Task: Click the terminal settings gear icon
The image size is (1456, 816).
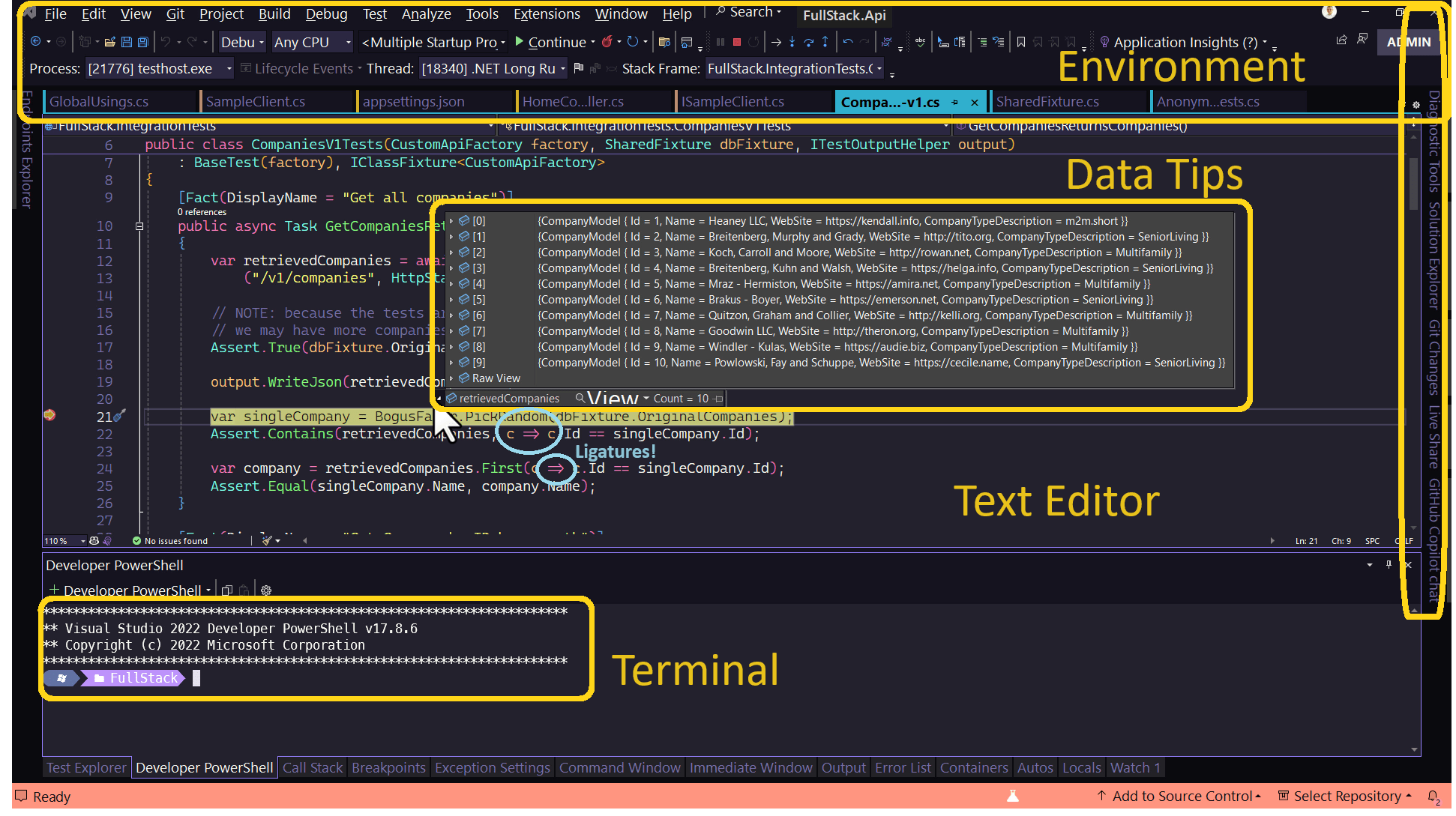Action: click(x=265, y=590)
